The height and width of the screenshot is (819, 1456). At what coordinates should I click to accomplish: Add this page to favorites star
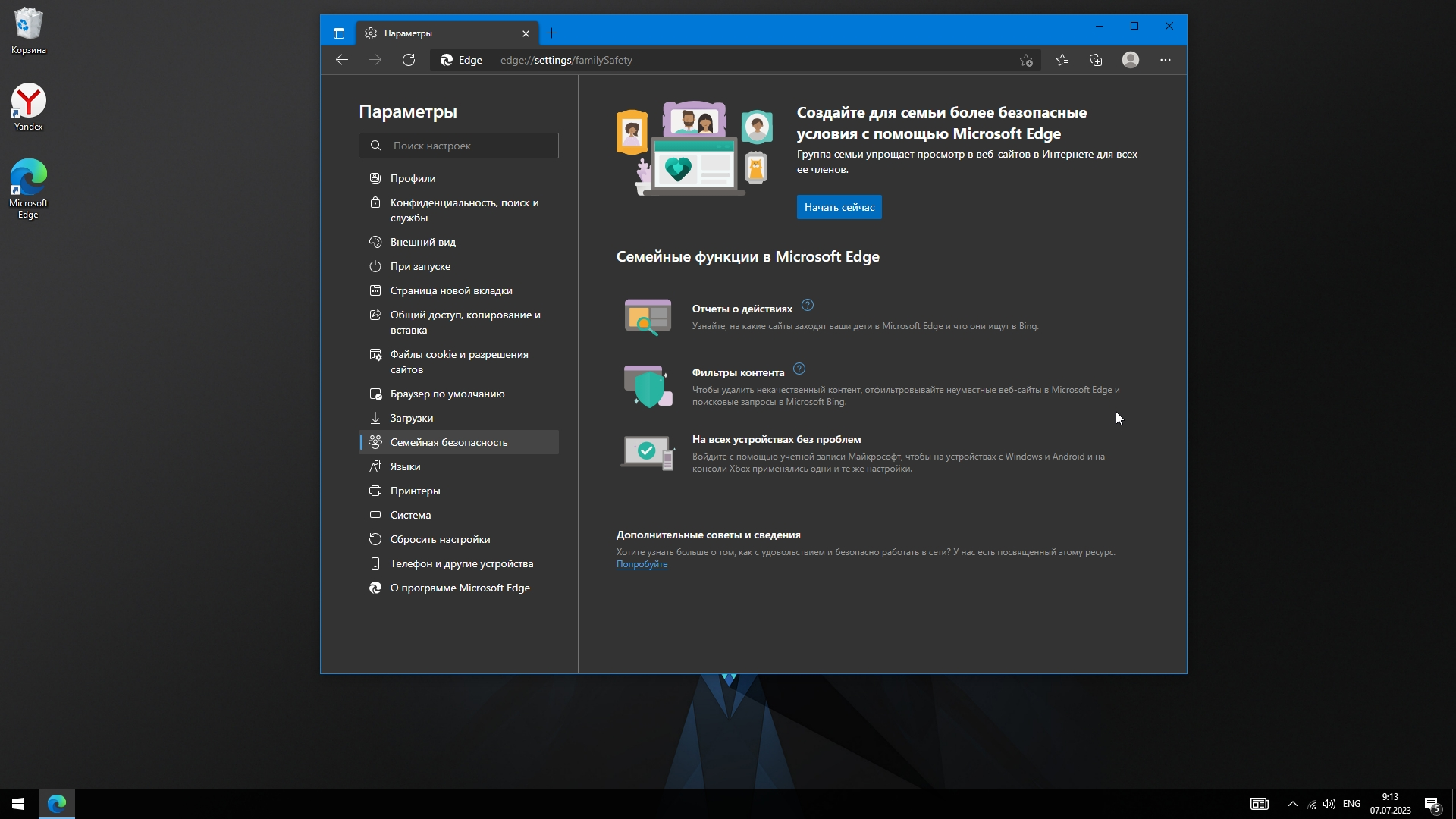(x=1026, y=61)
